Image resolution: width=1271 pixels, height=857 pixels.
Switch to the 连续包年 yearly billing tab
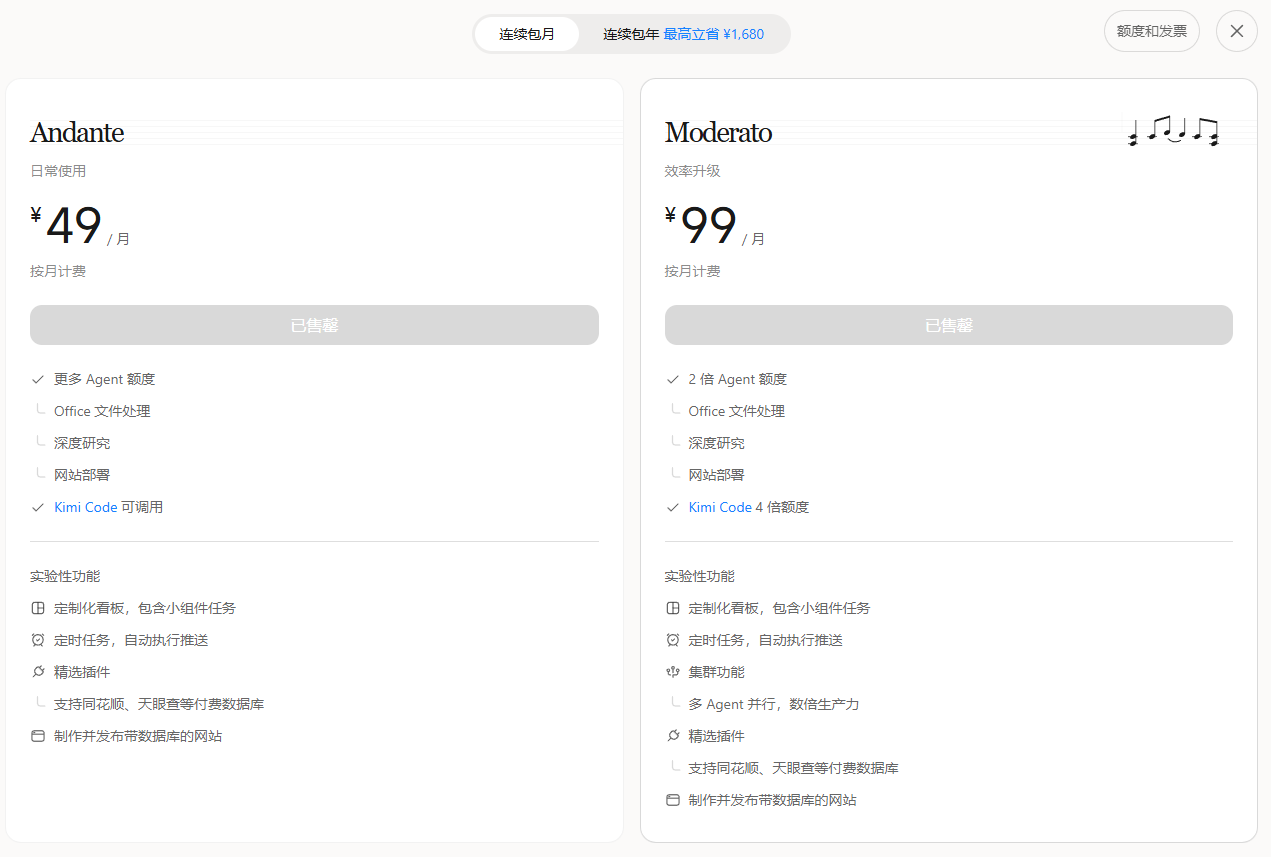(683, 34)
